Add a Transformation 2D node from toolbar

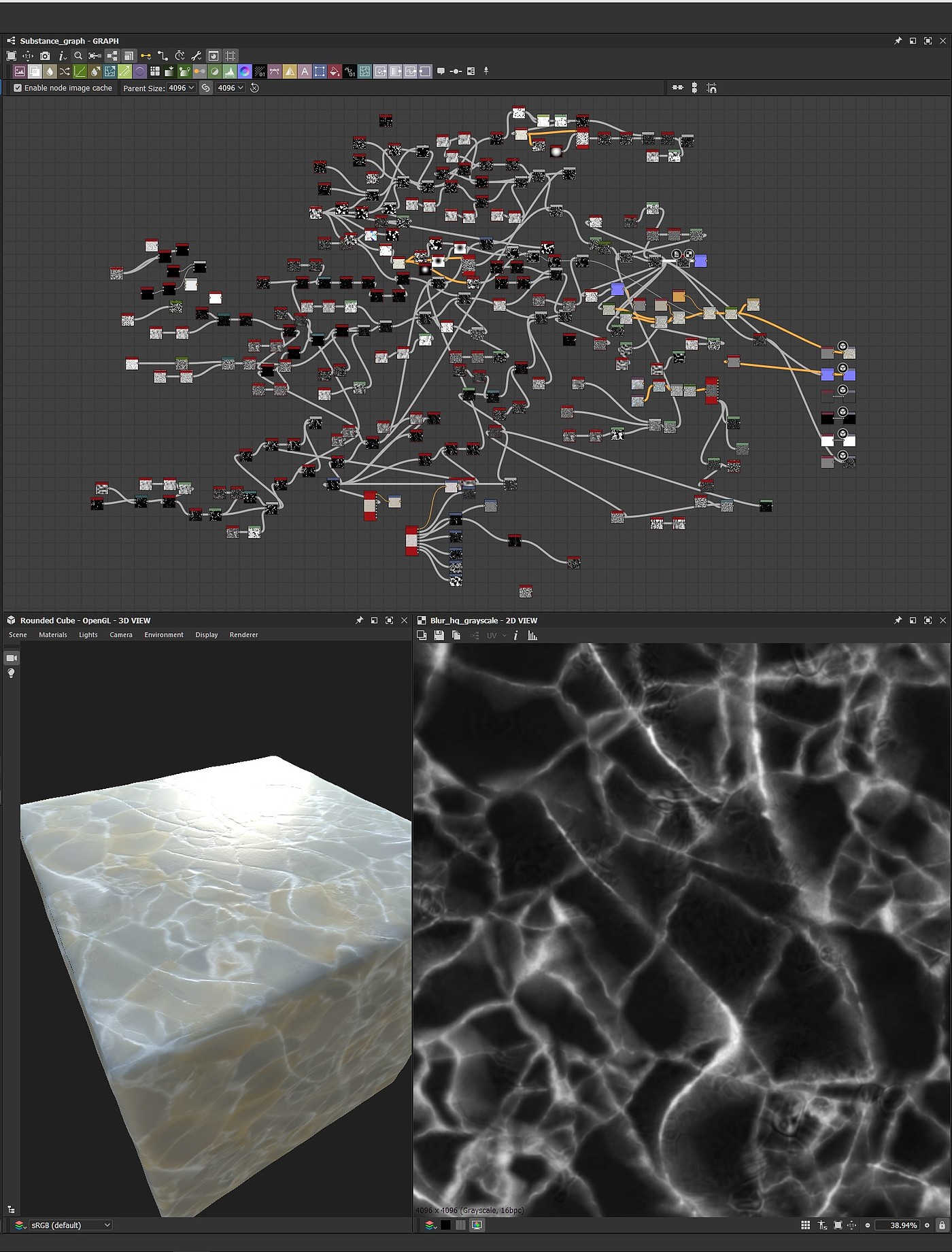click(x=320, y=71)
